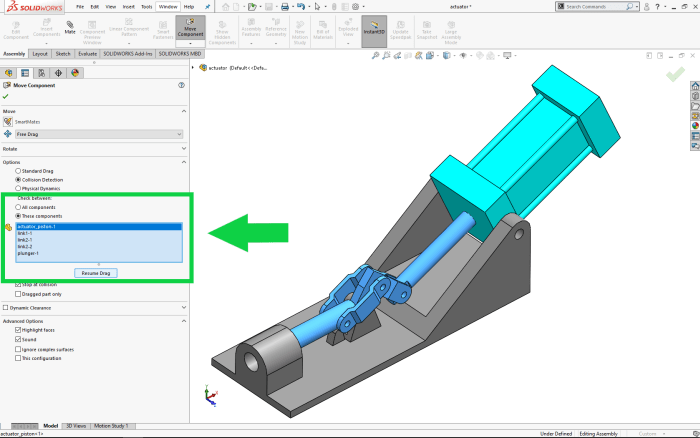Click the View Settings monitor icon
The height and width of the screenshot is (438, 700).
point(507,56)
